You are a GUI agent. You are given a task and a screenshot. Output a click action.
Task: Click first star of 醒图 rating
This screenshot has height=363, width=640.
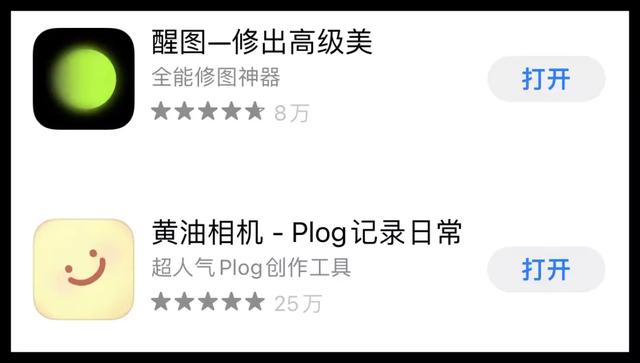coord(161,111)
